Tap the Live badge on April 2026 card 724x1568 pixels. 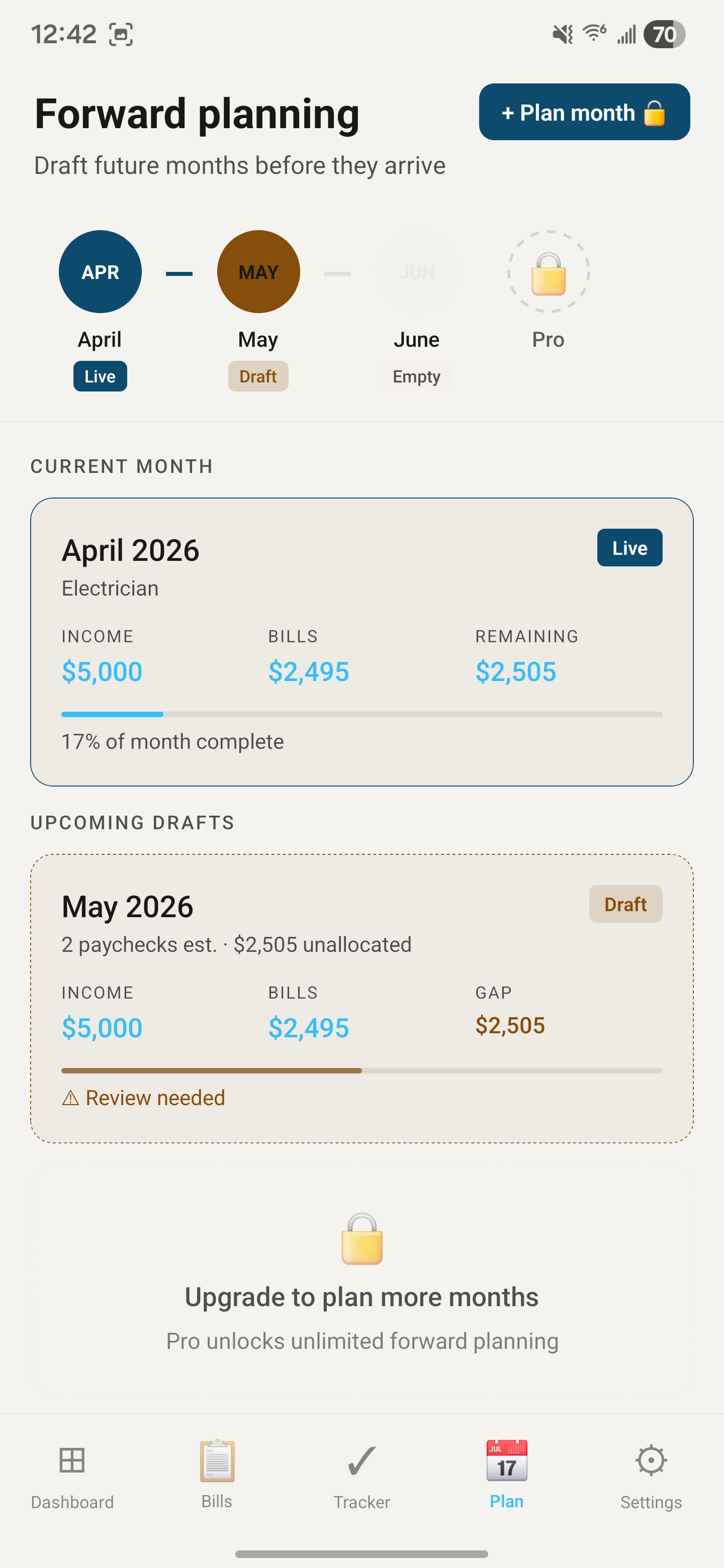click(x=629, y=548)
